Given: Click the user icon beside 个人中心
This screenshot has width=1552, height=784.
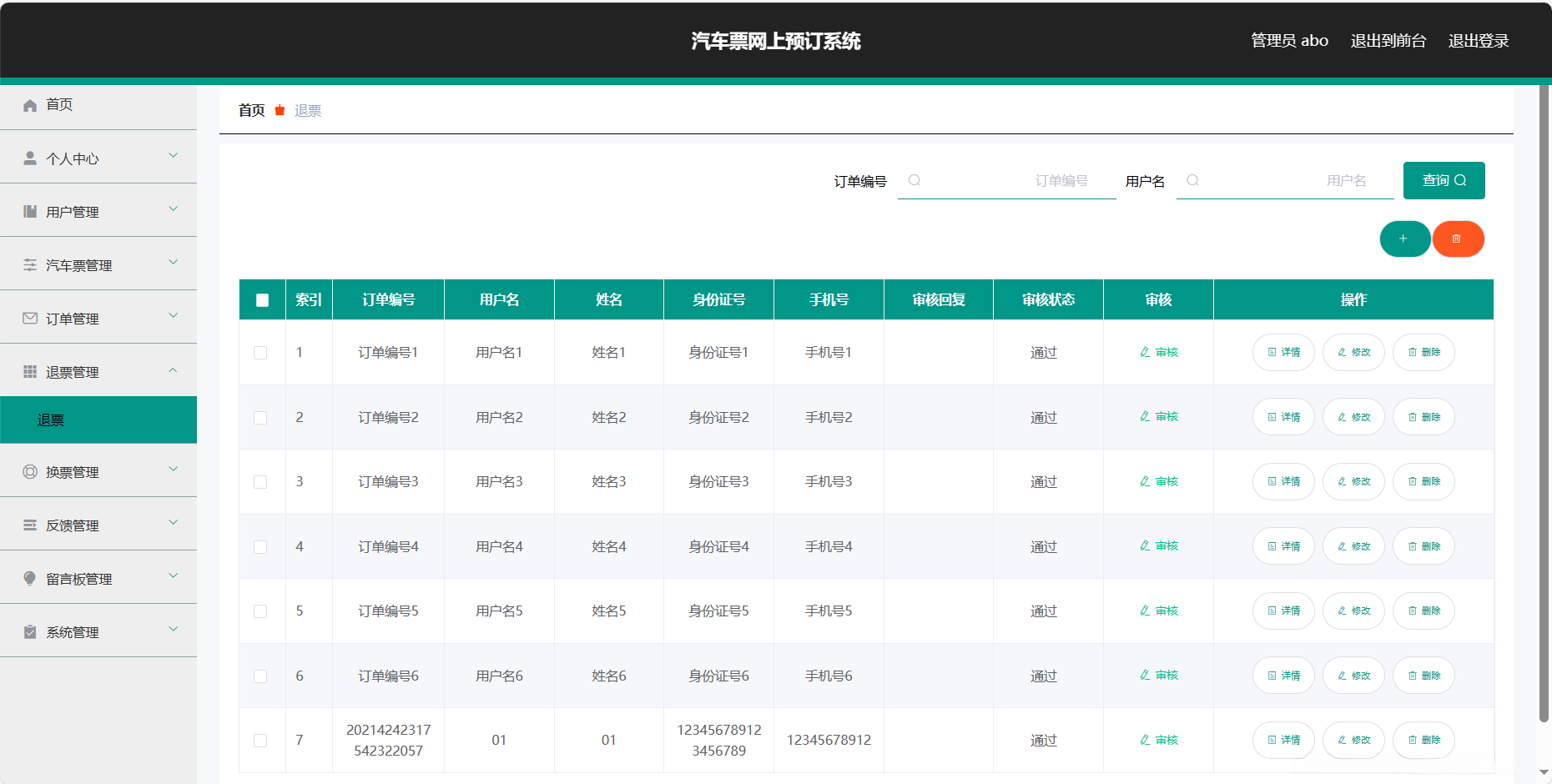Looking at the screenshot, I should [x=30, y=158].
